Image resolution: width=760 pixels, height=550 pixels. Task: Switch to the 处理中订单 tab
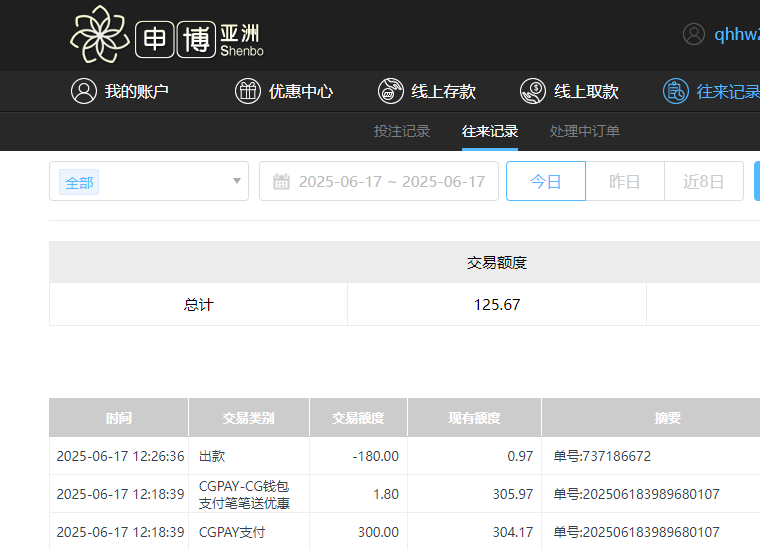(585, 131)
